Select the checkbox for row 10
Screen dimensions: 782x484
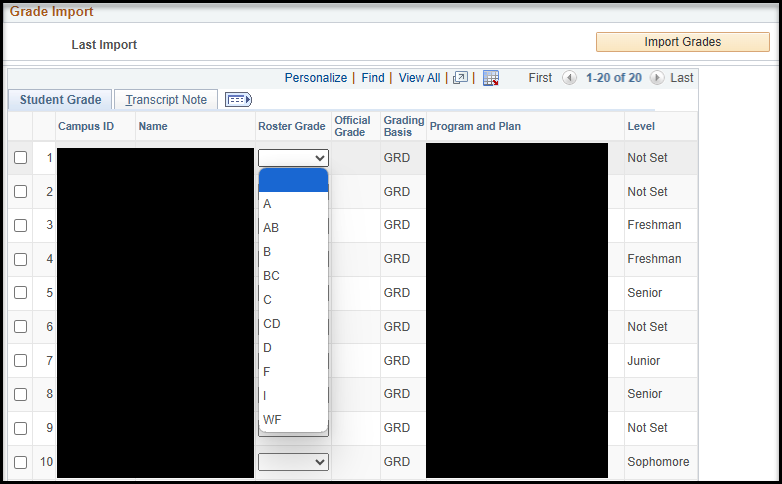[20, 462]
